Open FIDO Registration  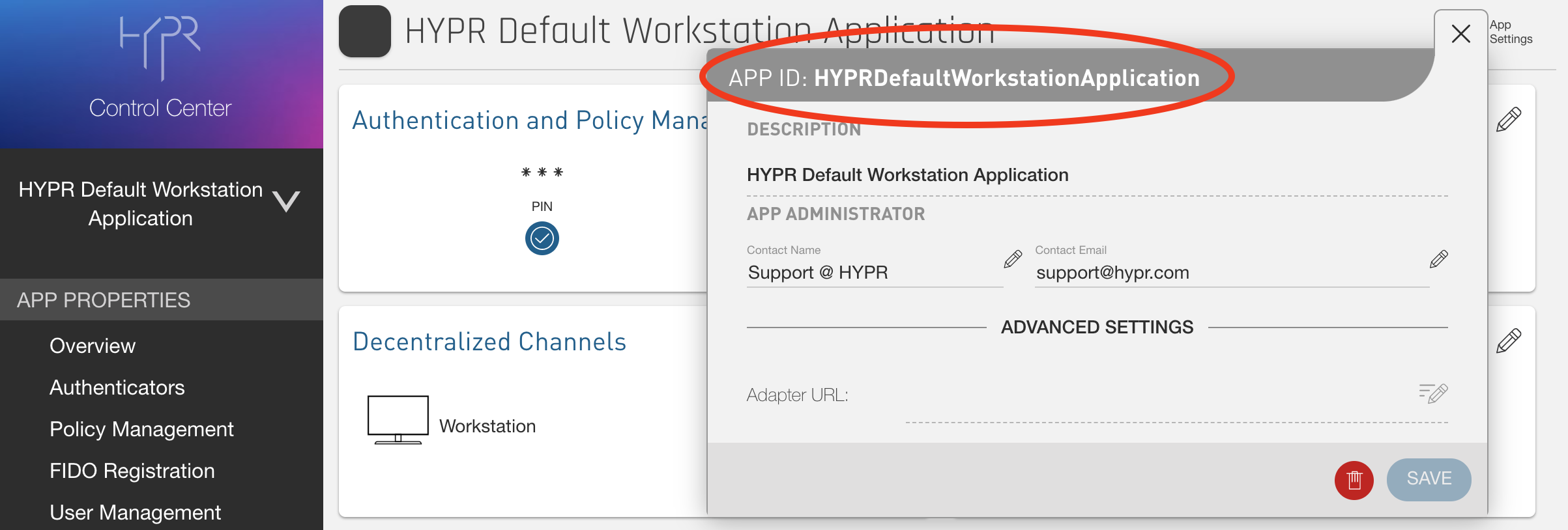[132, 471]
